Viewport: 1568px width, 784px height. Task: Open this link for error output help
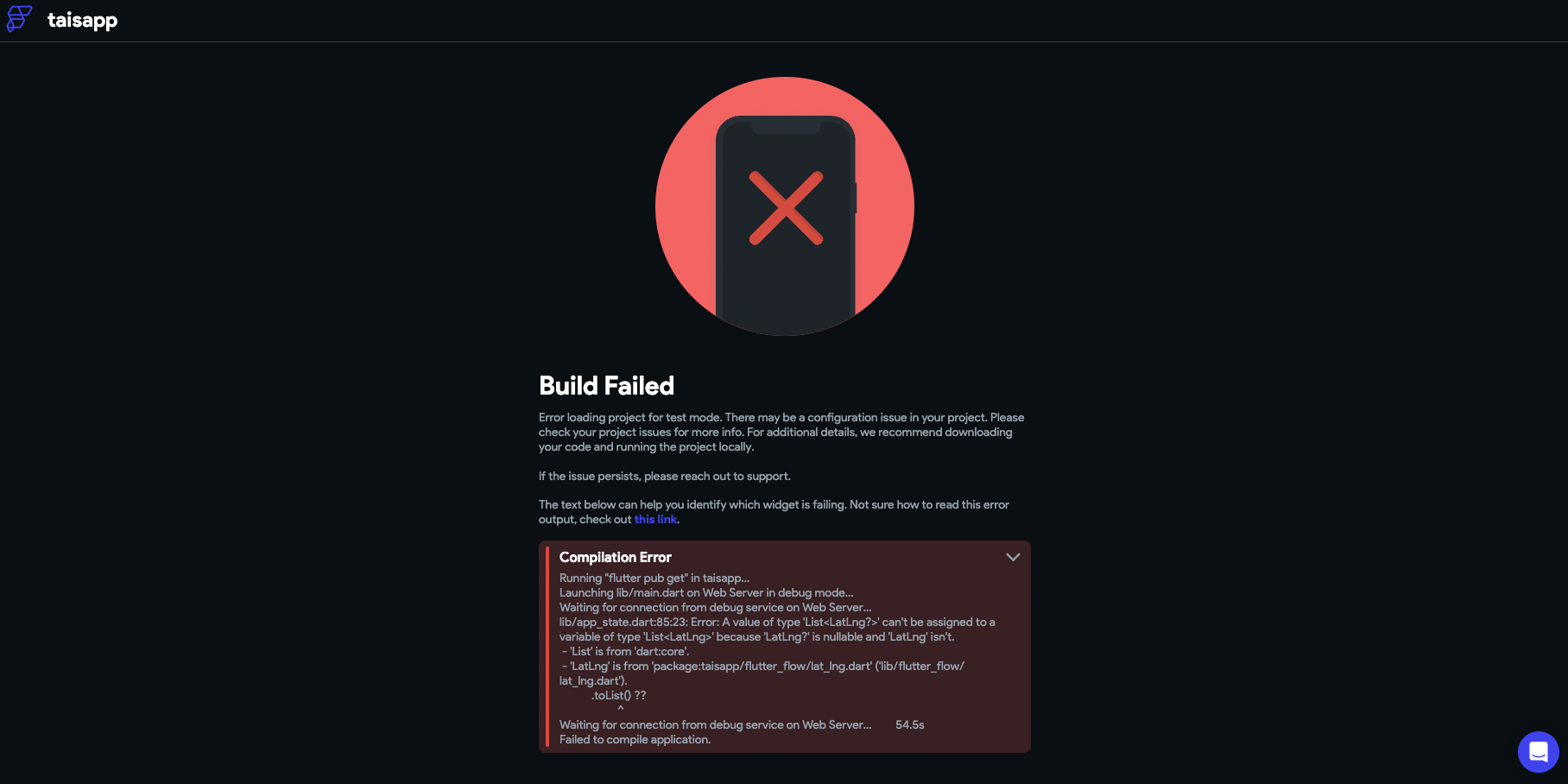(655, 519)
